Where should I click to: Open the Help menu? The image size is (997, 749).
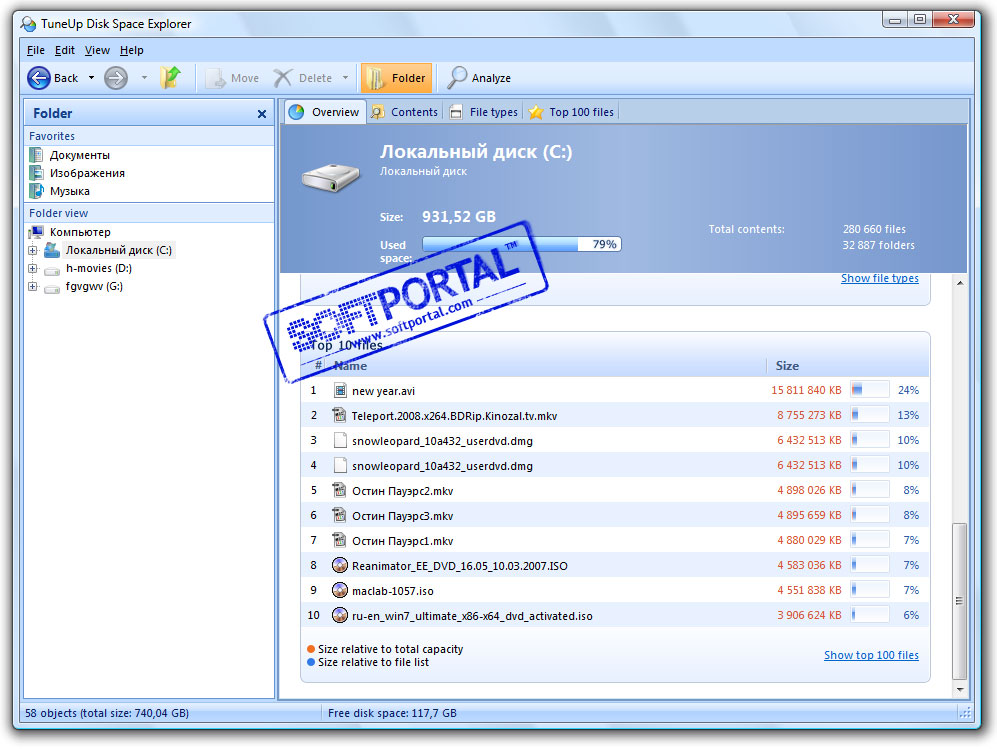[x=132, y=50]
